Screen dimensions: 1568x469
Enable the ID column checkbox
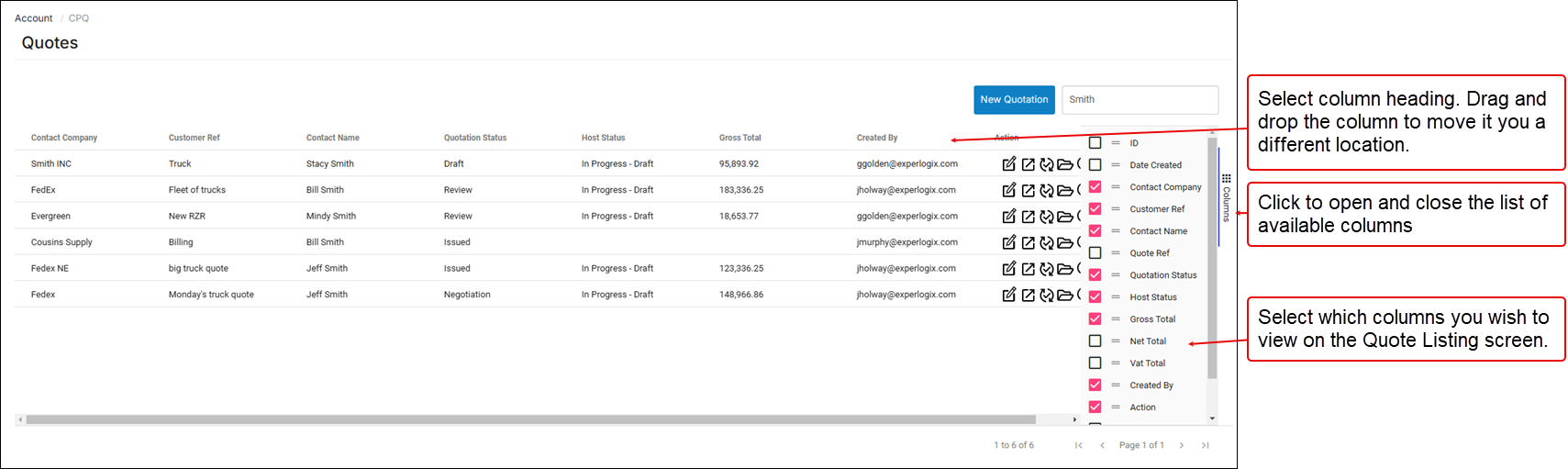[1095, 143]
